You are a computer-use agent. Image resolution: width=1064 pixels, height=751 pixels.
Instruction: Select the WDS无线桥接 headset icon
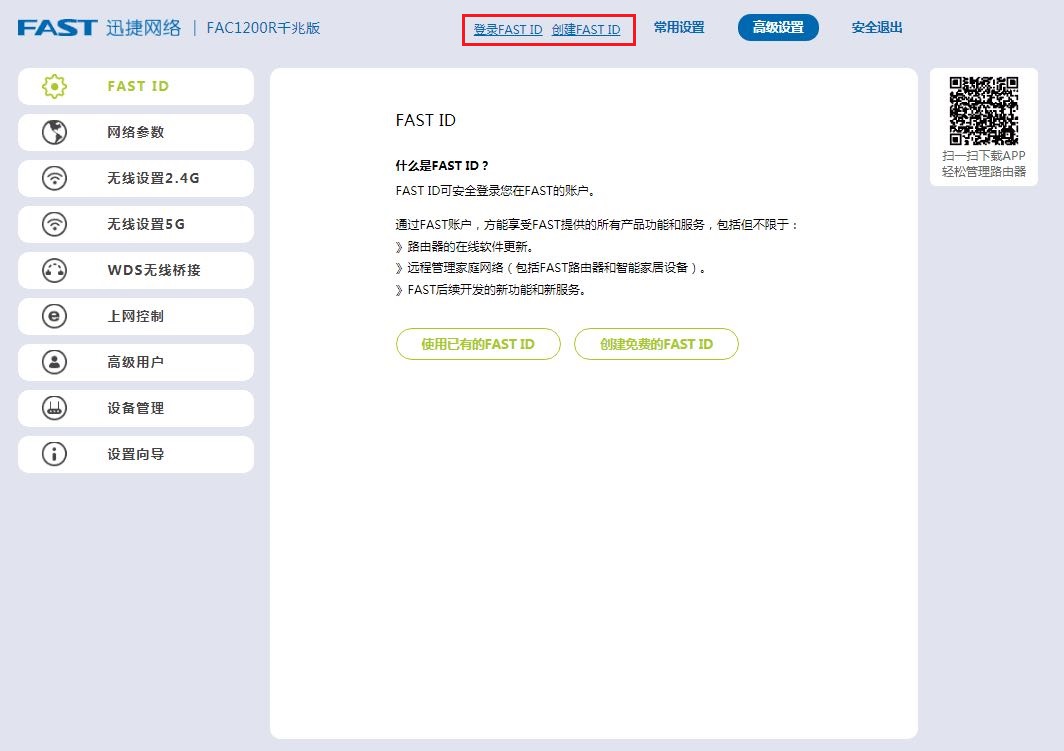pyautogui.click(x=55, y=270)
